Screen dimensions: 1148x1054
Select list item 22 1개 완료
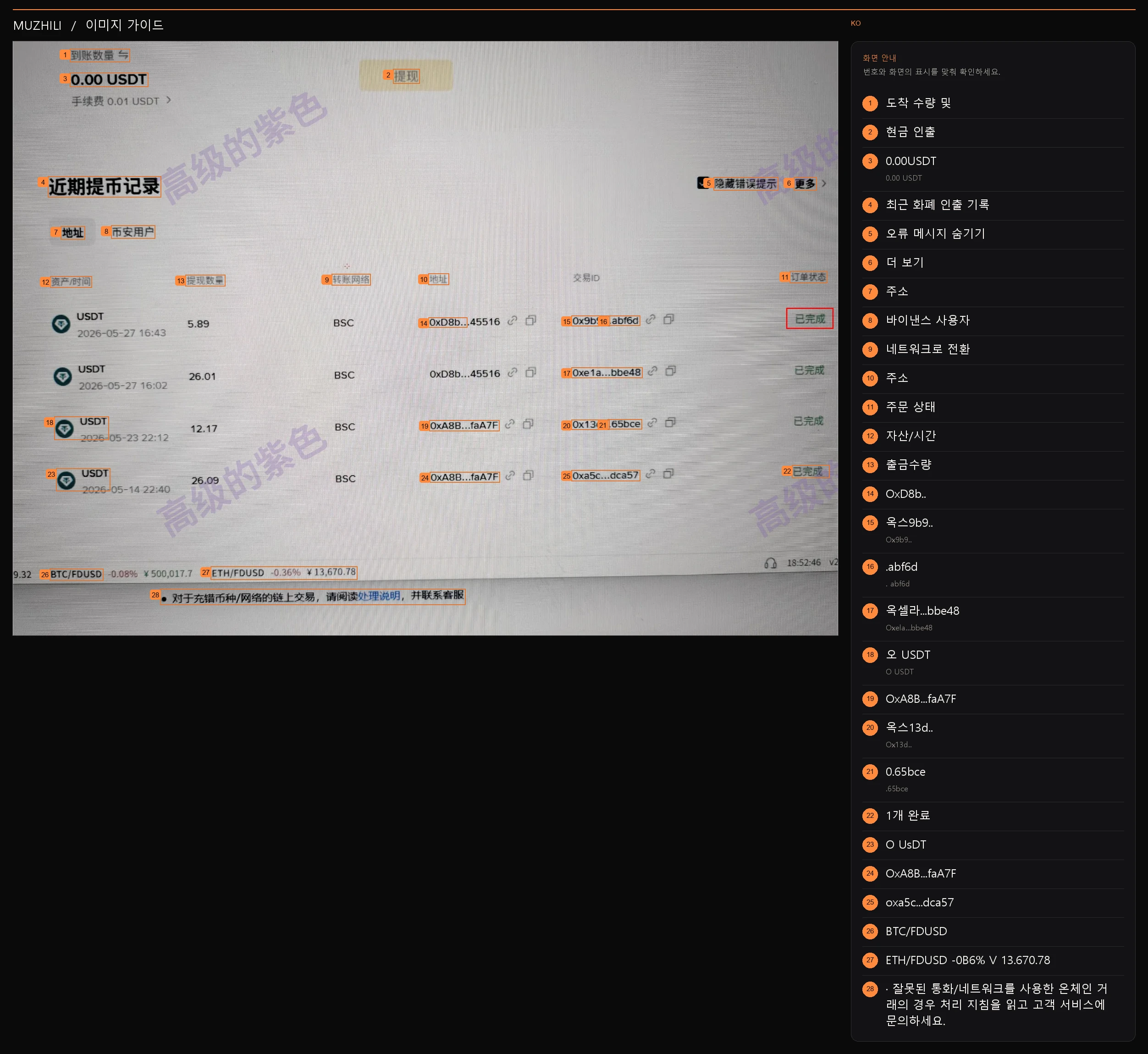coord(993,816)
